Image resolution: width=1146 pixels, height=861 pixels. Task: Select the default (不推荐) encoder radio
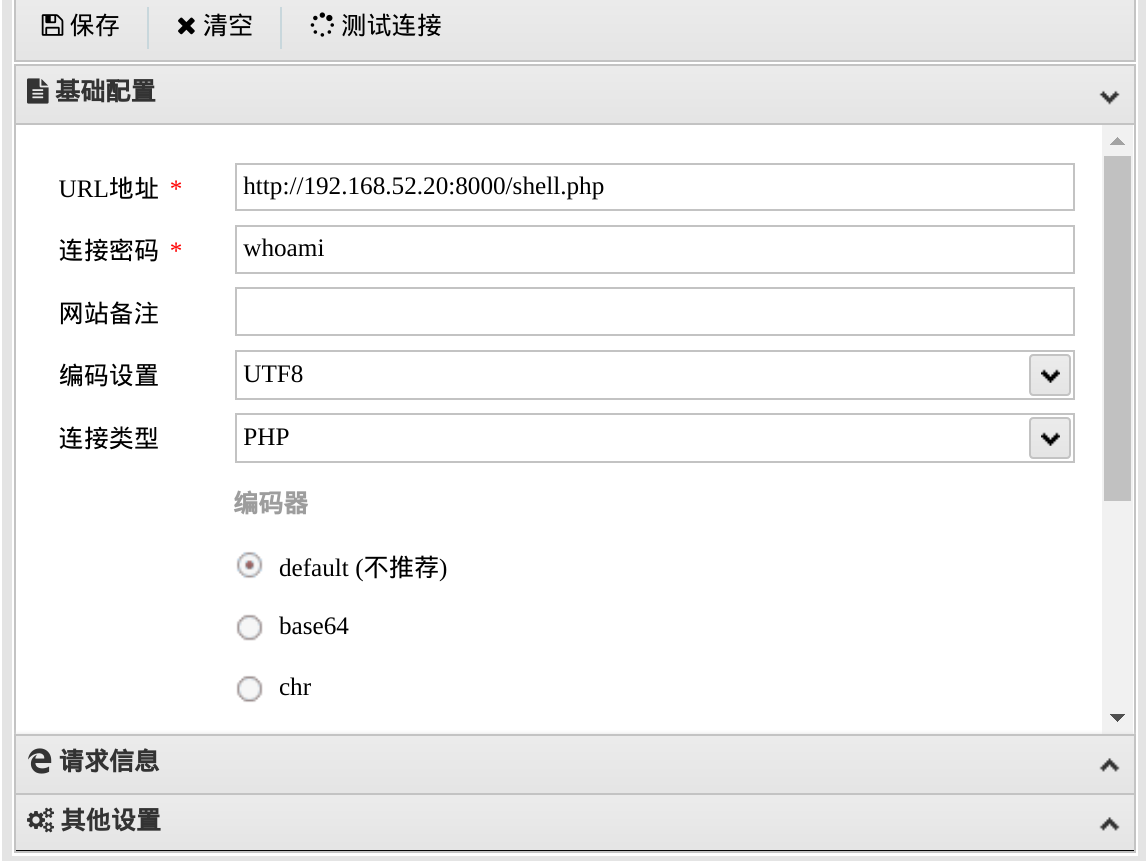pyautogui.click(x=248, y=566)
